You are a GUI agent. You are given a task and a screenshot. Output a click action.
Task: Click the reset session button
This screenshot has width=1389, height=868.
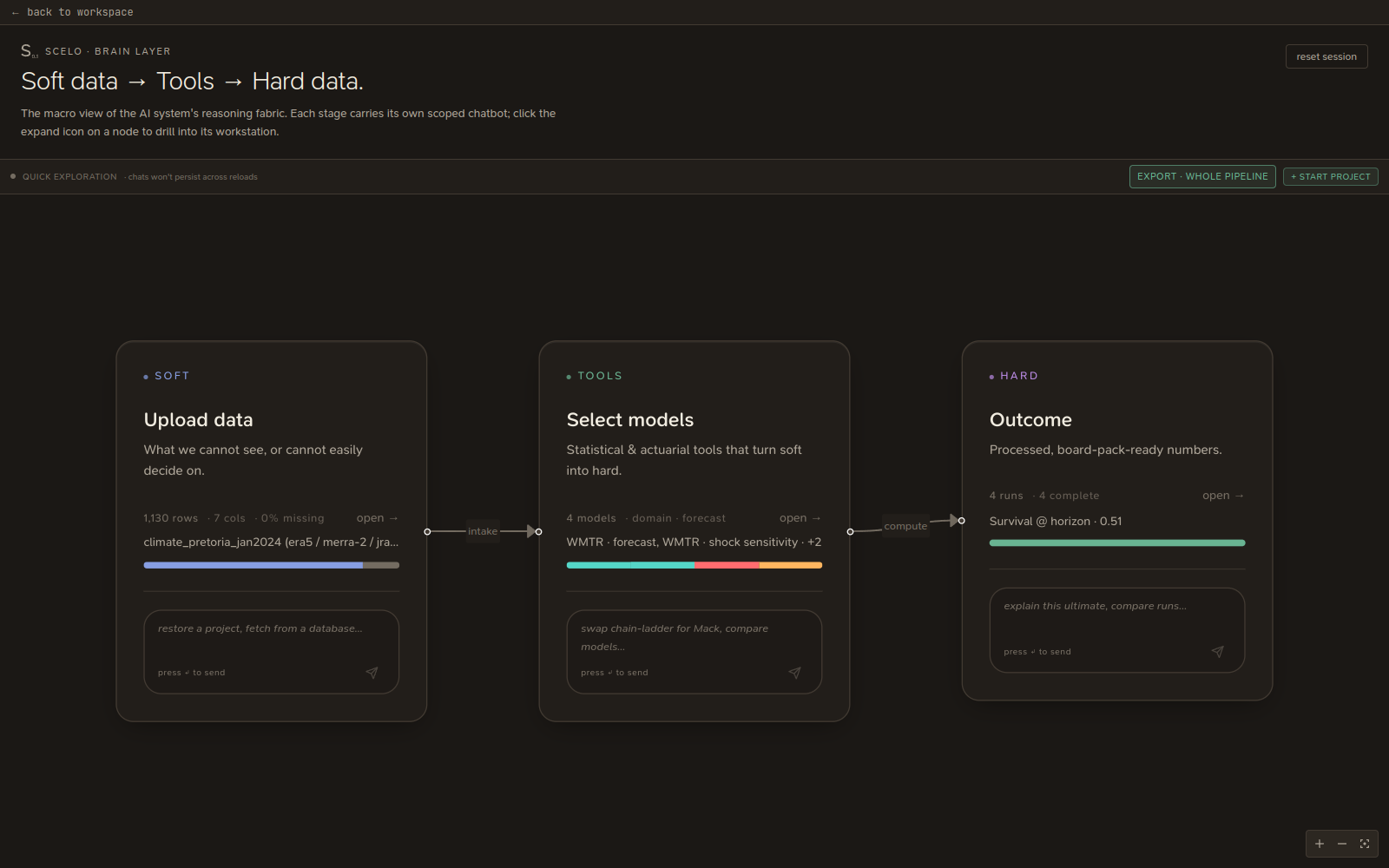(1326, 56)
